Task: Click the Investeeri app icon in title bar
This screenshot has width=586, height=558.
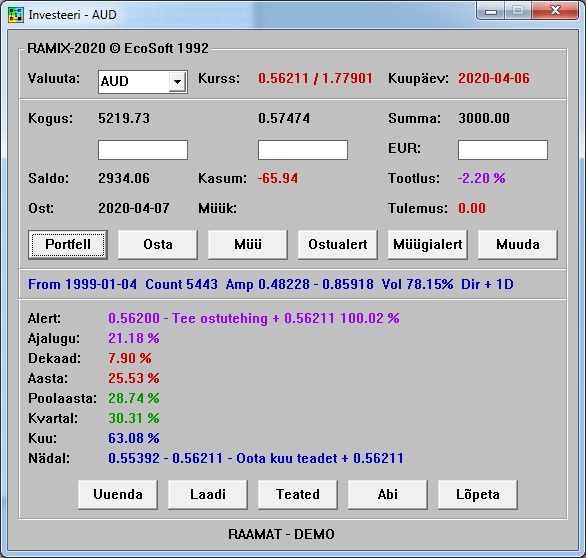Action: [x=16, y=15]
